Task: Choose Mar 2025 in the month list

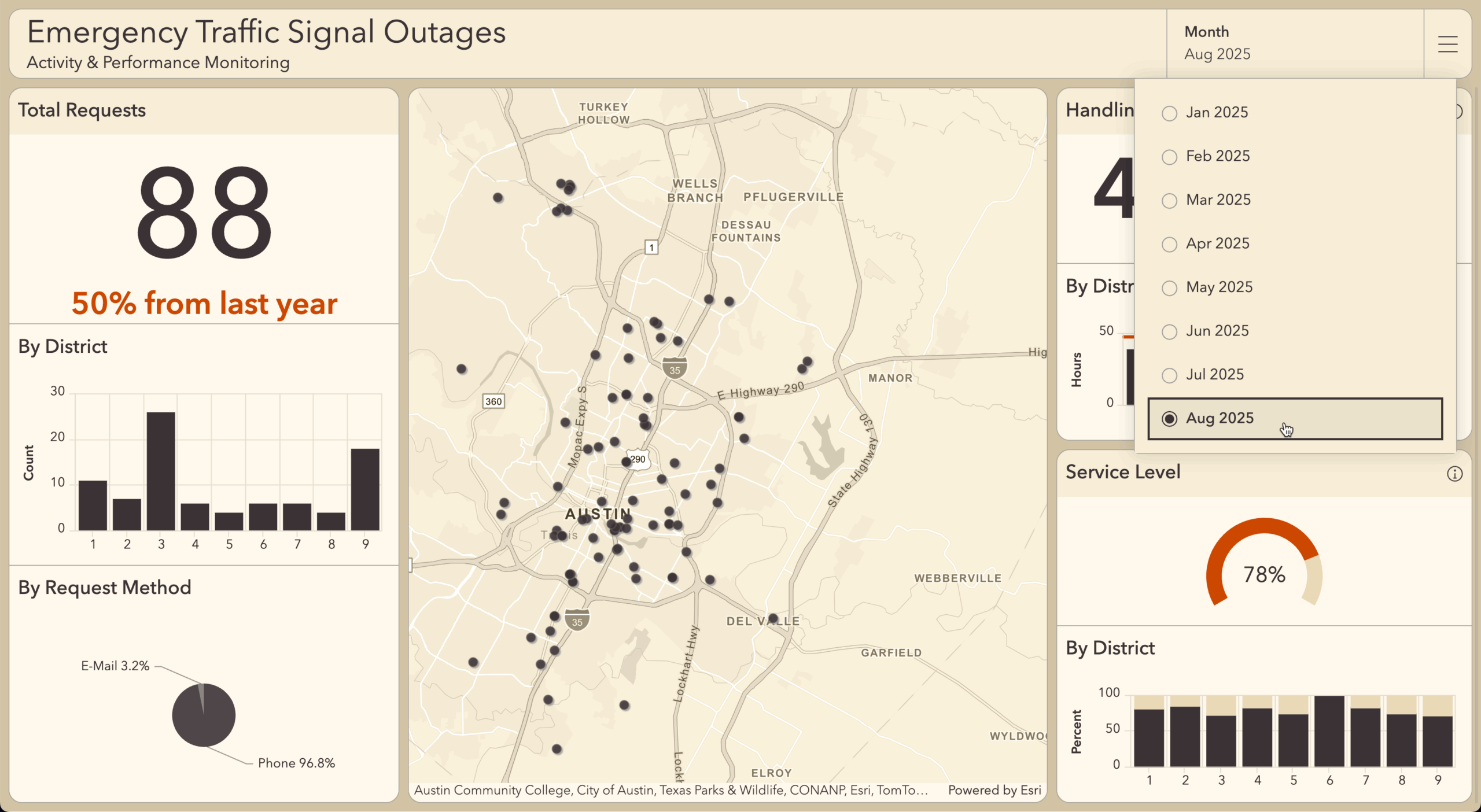Action: 1217,200
